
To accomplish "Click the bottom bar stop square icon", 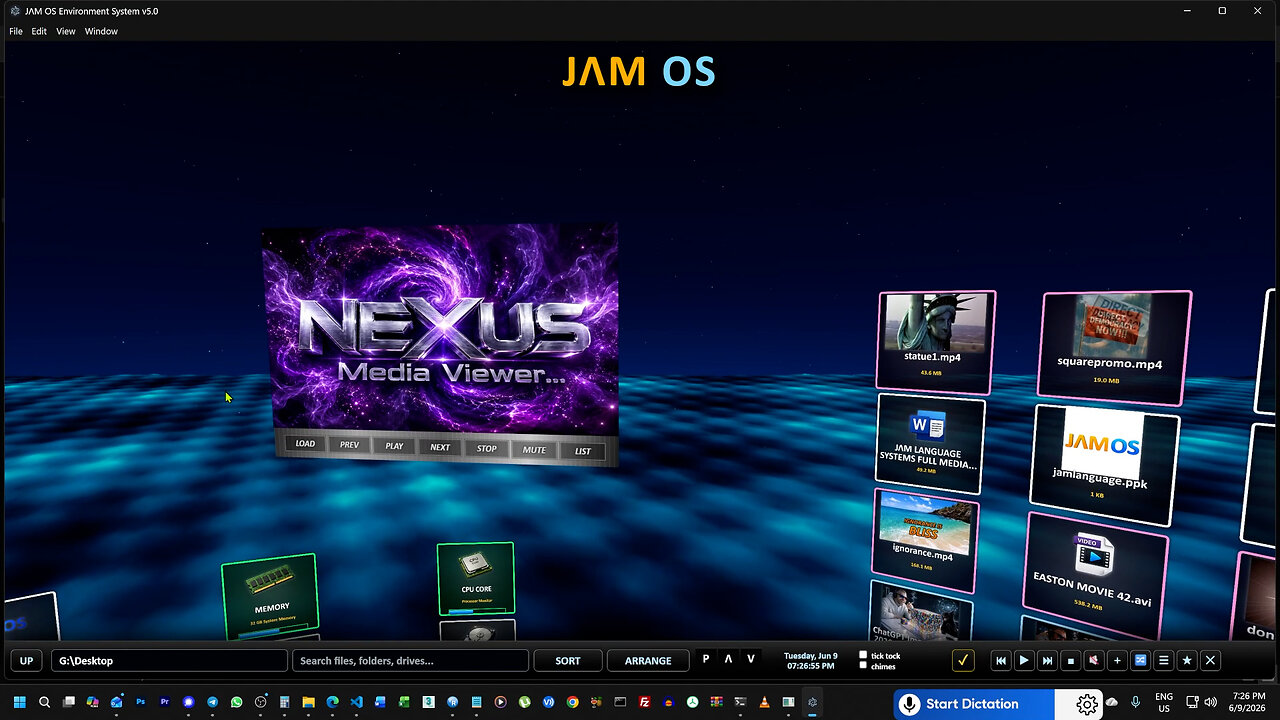I will (x=1070, y=661).
